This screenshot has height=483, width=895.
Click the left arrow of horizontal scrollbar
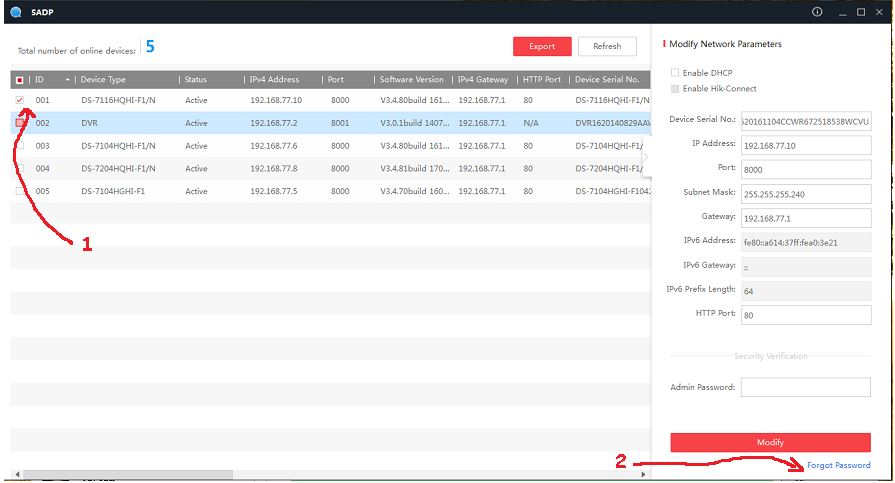[x=16, y=474]
